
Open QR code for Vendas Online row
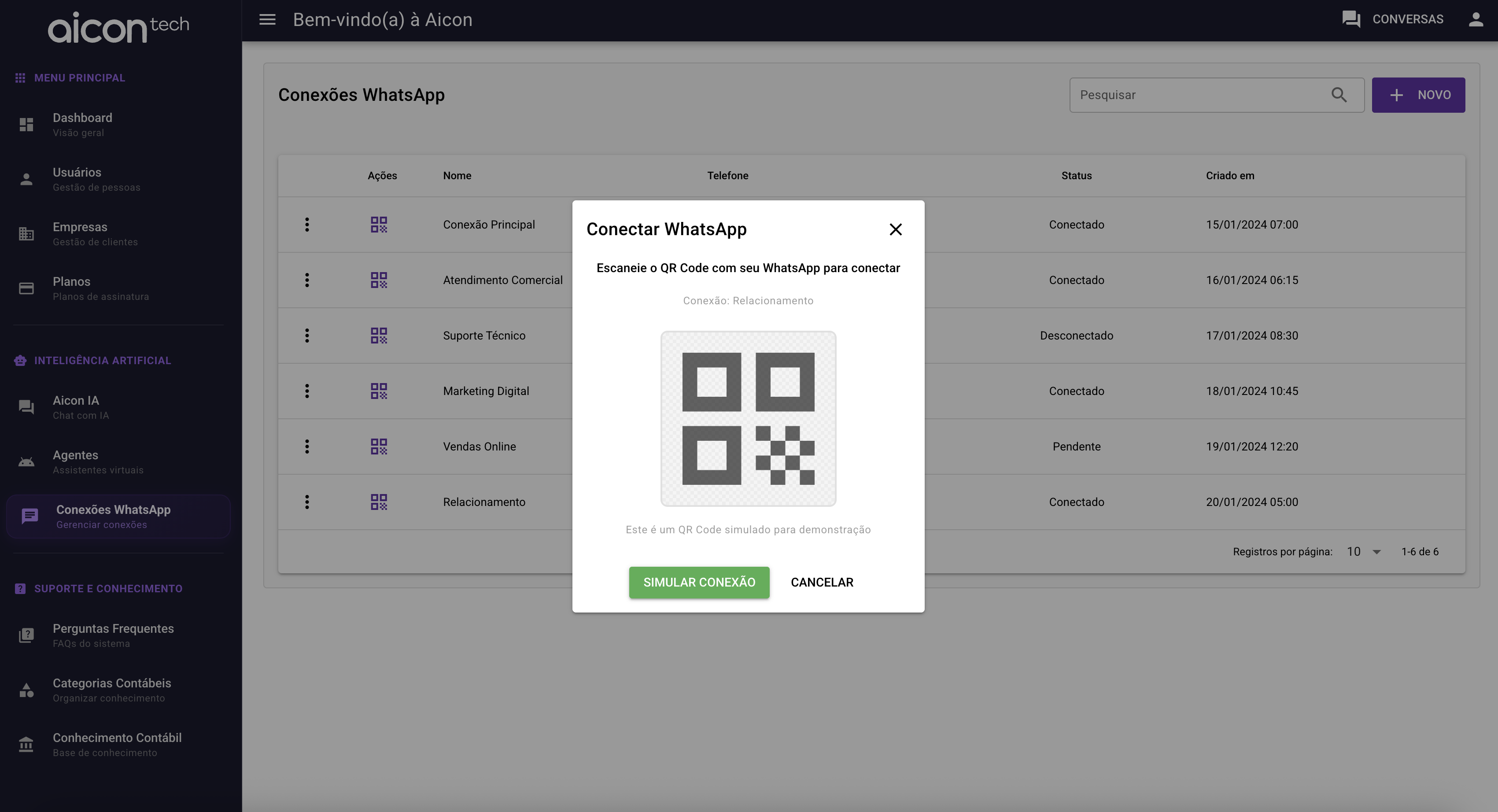(379, 447)
